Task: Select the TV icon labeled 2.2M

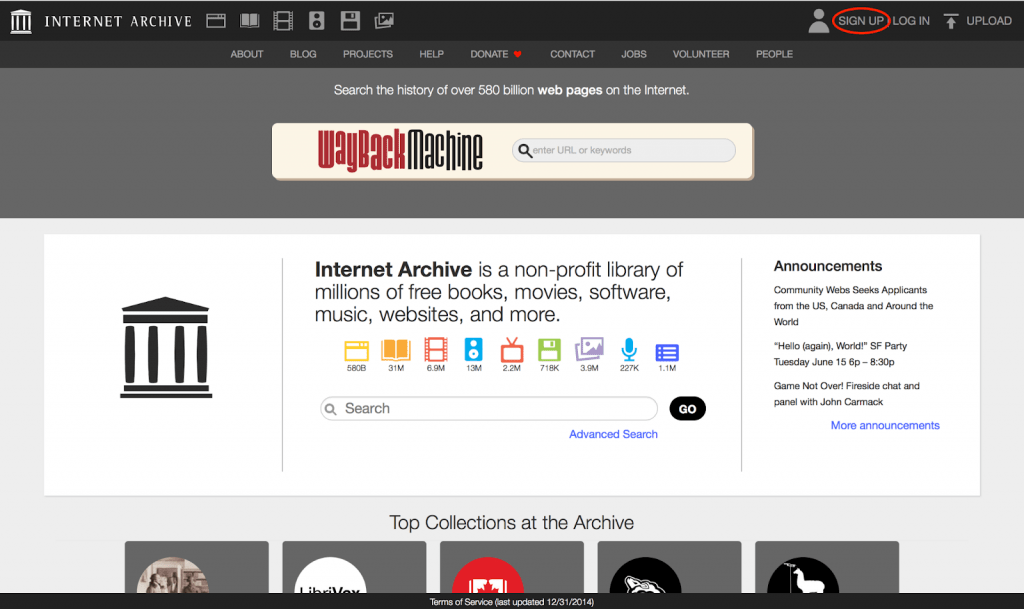Action: point(512,350)
